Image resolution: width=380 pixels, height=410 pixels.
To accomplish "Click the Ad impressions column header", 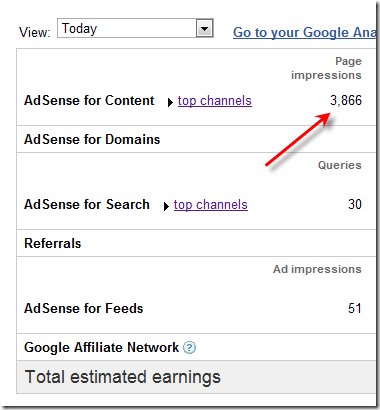I will pyautogui.click(x=317, y=269).
